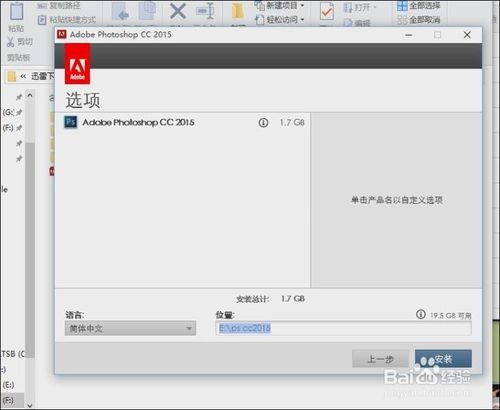Screen dimensions: 500x410
Task: Click Copy path (复制路径) in Explorer ribbon
Action: click(58, 6)
